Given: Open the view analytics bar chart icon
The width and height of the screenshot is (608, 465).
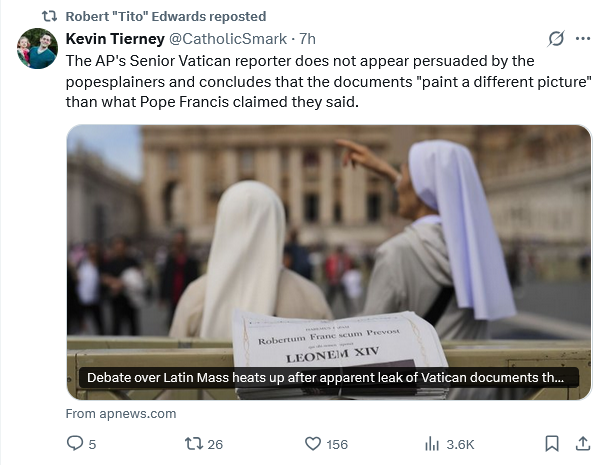Looking at the screenshot, I should pos(432,443).
